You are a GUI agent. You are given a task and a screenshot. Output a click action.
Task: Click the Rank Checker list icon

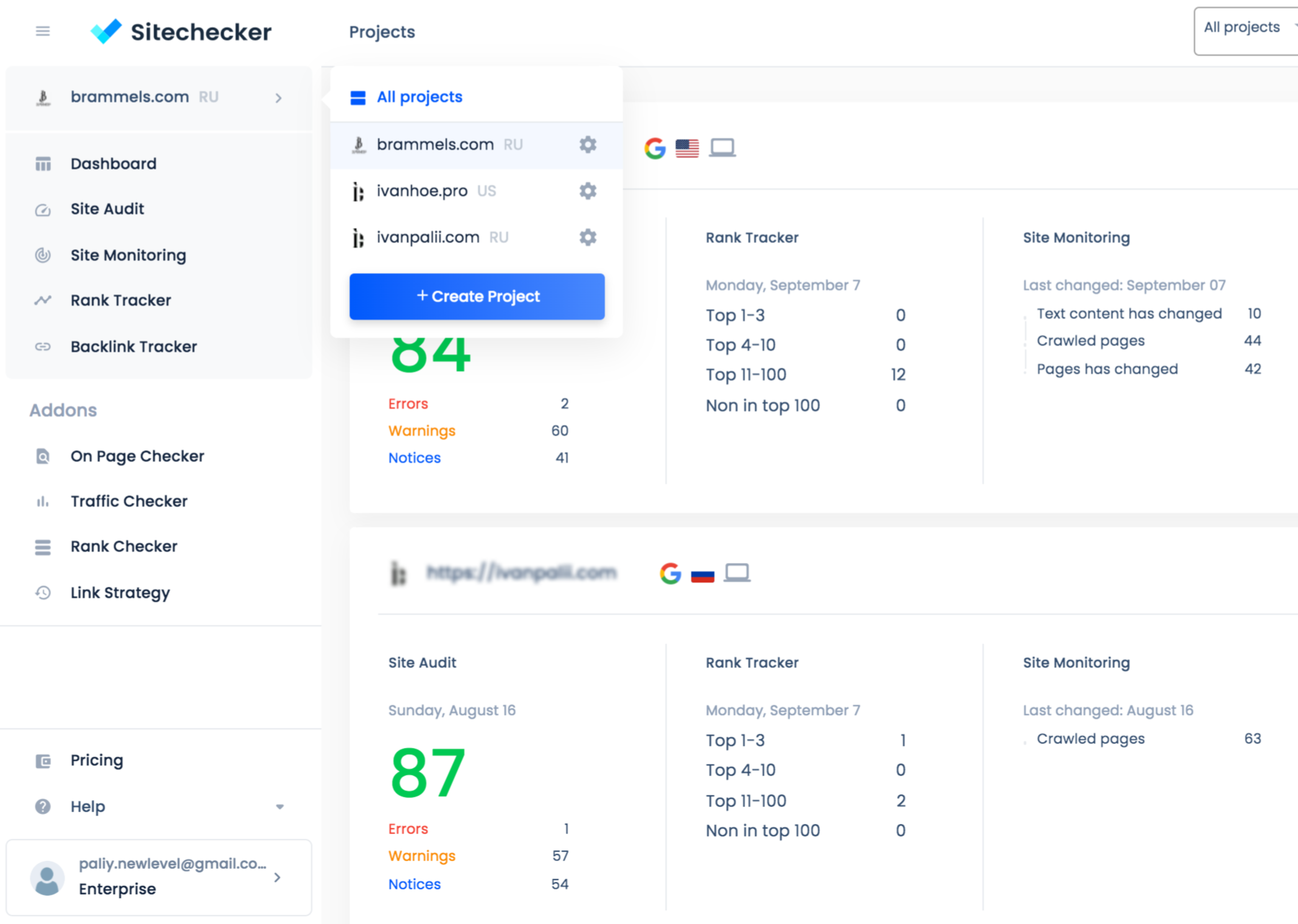tap(43, 547)
